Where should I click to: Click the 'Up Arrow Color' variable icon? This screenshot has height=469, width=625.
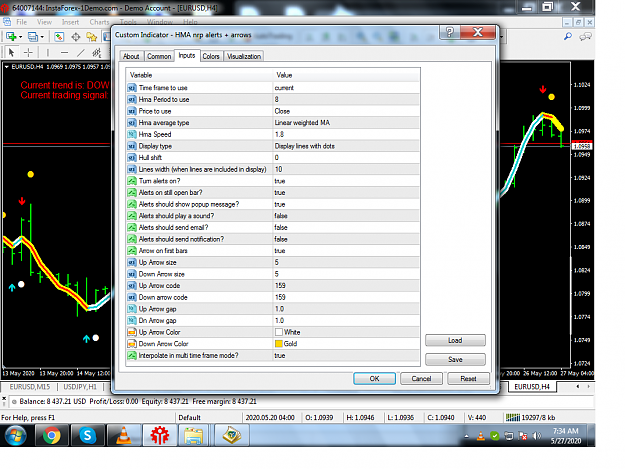(132, 332)
